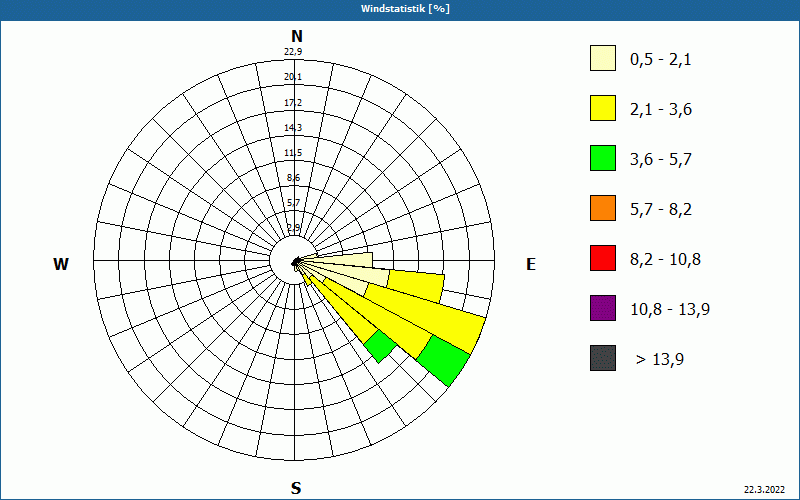Click the 5,7 ring scale label

[x=293, y=203]
